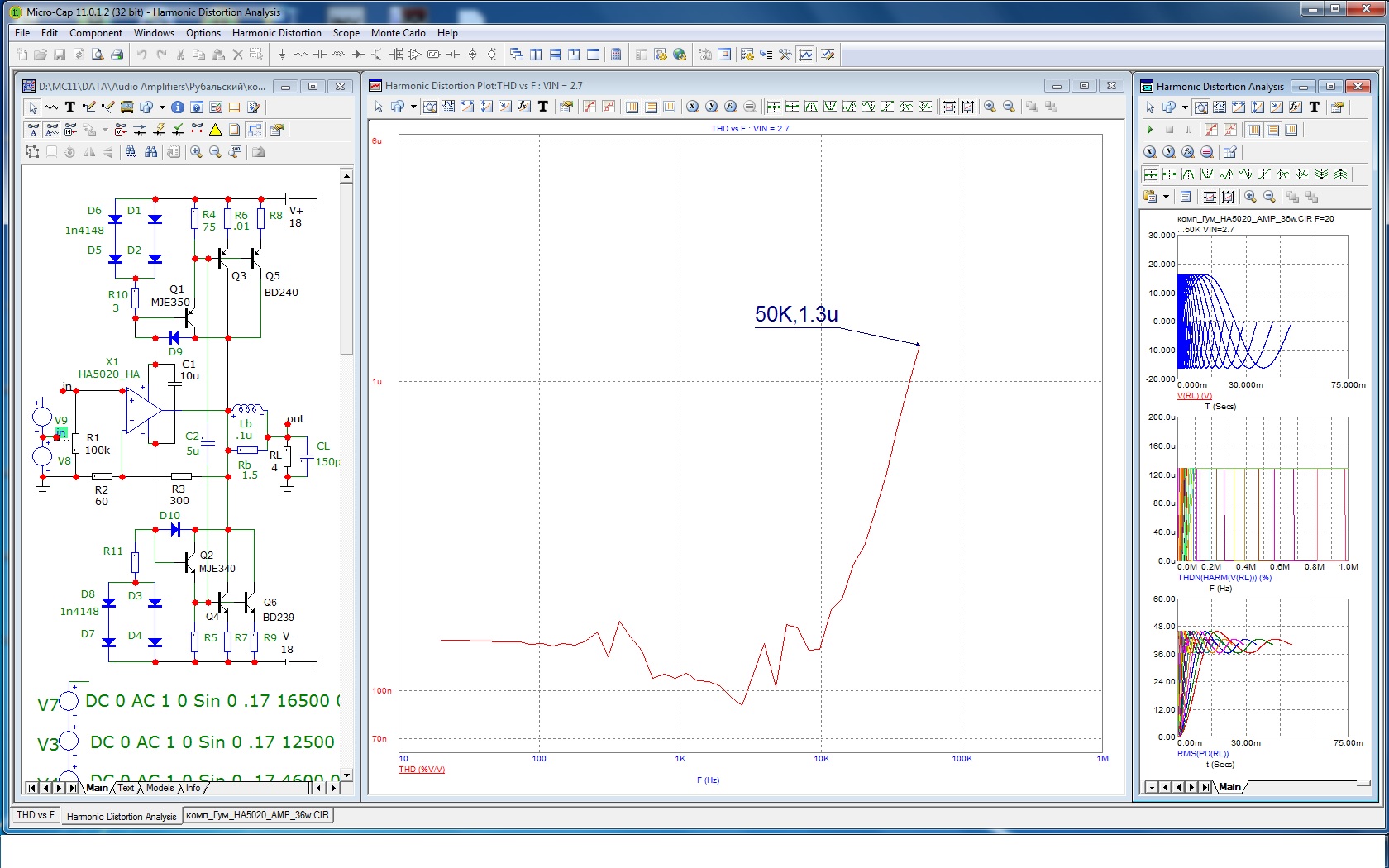Select the Resistor component icon
Screen dimensions: 1389x868
[x=301, y=55]
